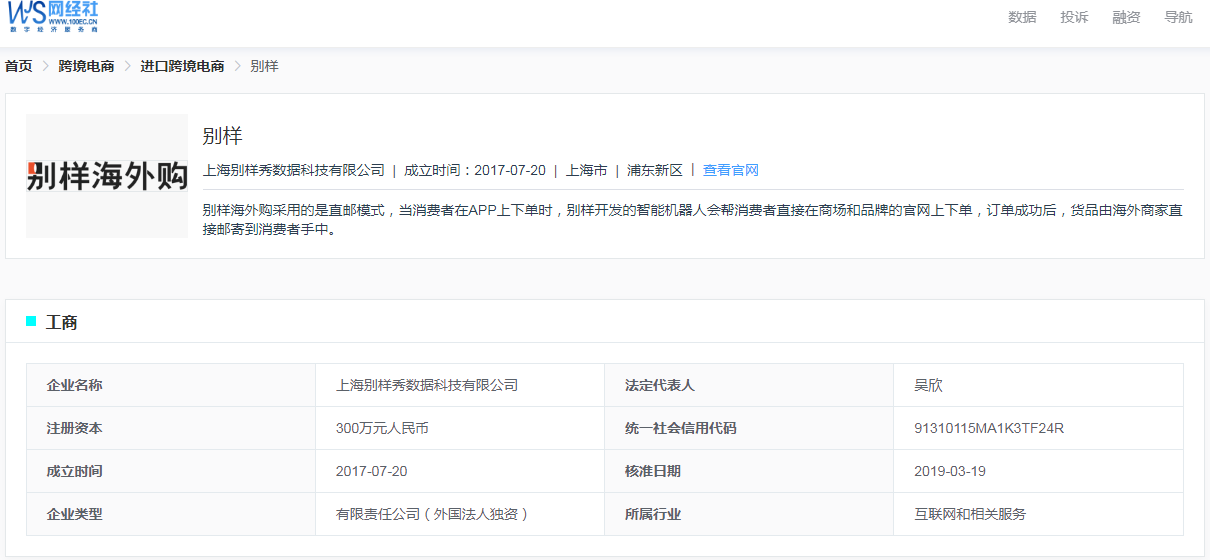Click the 企业名称 label cell
Image resolution: width=1210 pixels, height=560 pixels.
pos(171,385)
